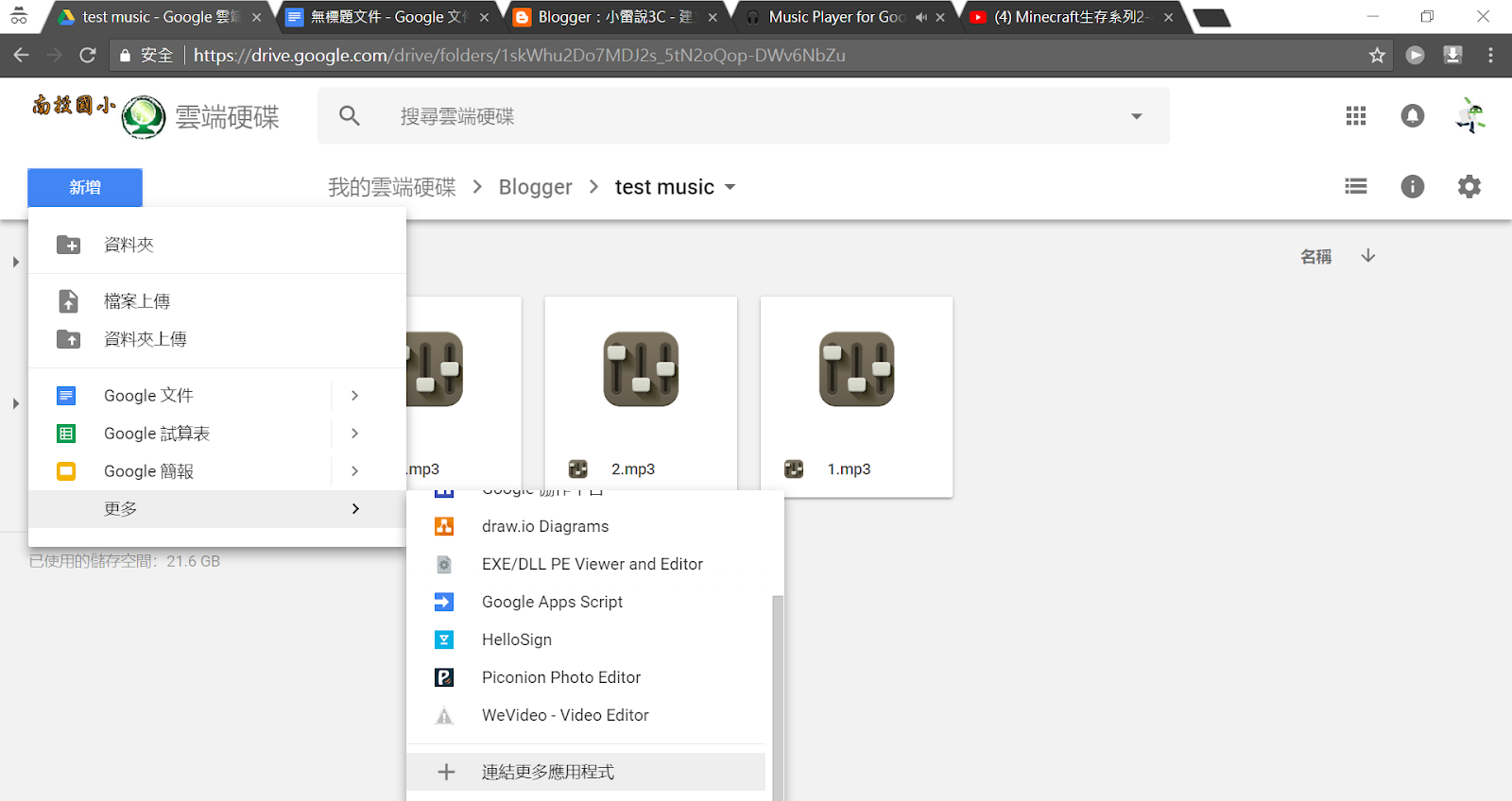Click the school logo next to 雲端硬碟

click(x=144, y=117)
